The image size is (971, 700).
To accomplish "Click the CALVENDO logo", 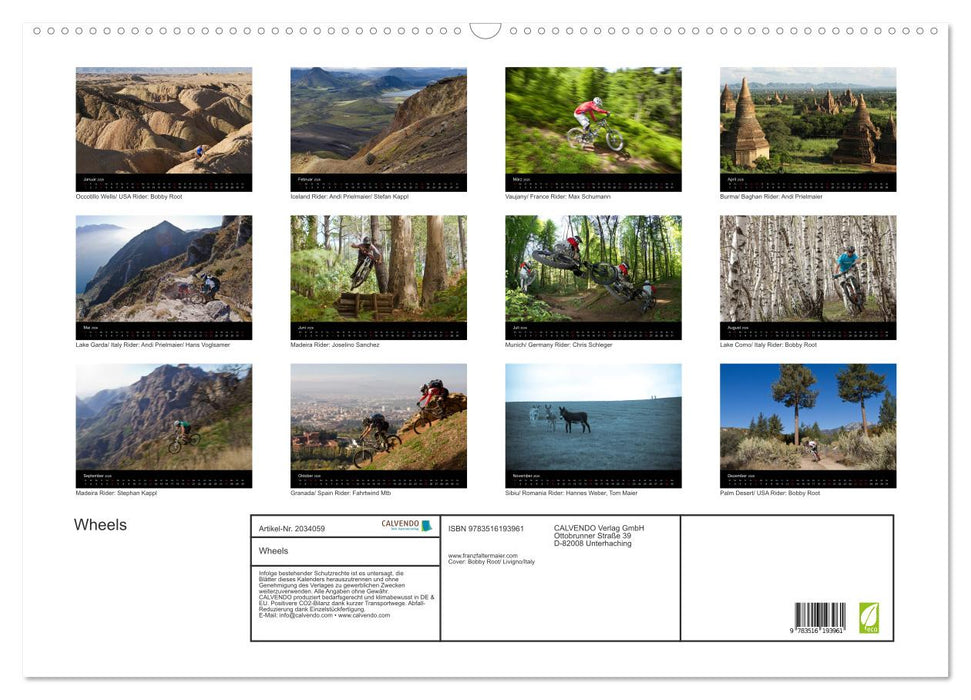I will [406, 525].
